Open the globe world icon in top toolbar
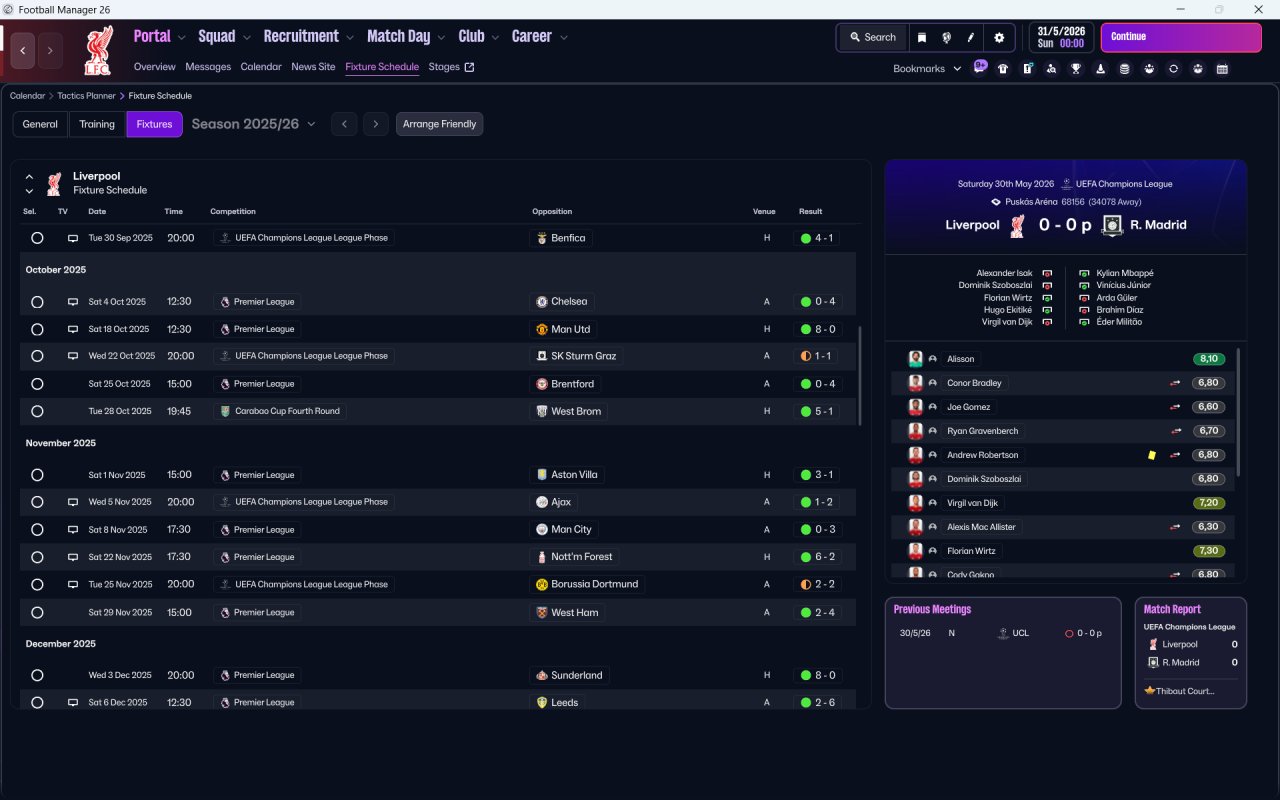The height and width of the screenshot is (800, 1280). coord(946,37)
